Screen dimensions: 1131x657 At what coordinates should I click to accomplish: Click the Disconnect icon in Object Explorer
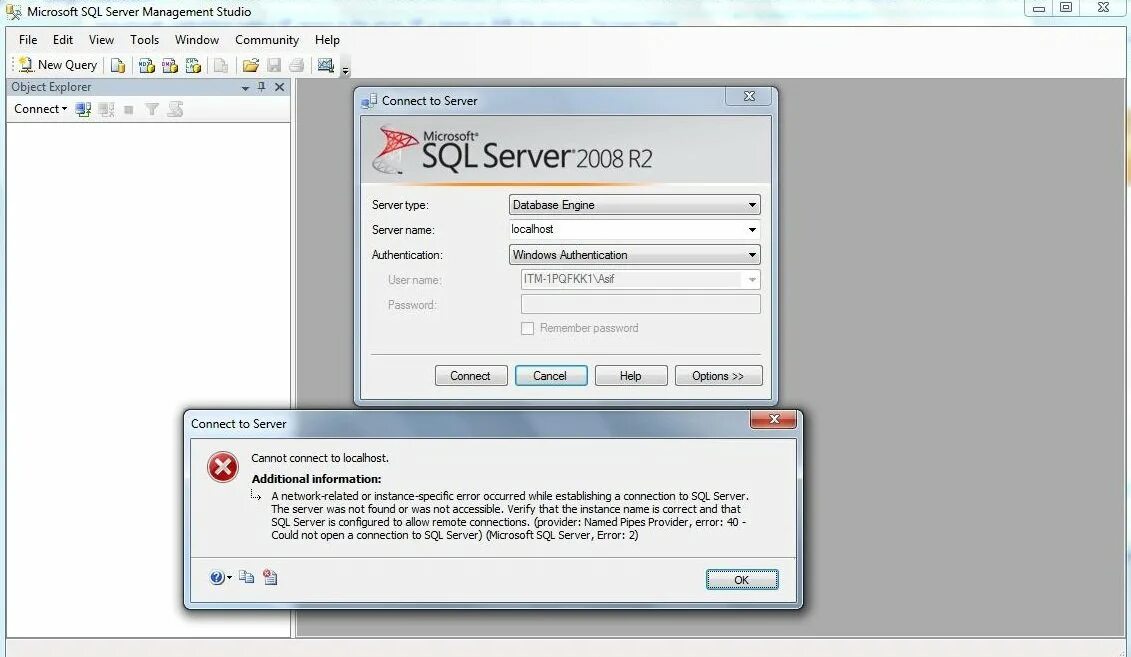point(107,110)
